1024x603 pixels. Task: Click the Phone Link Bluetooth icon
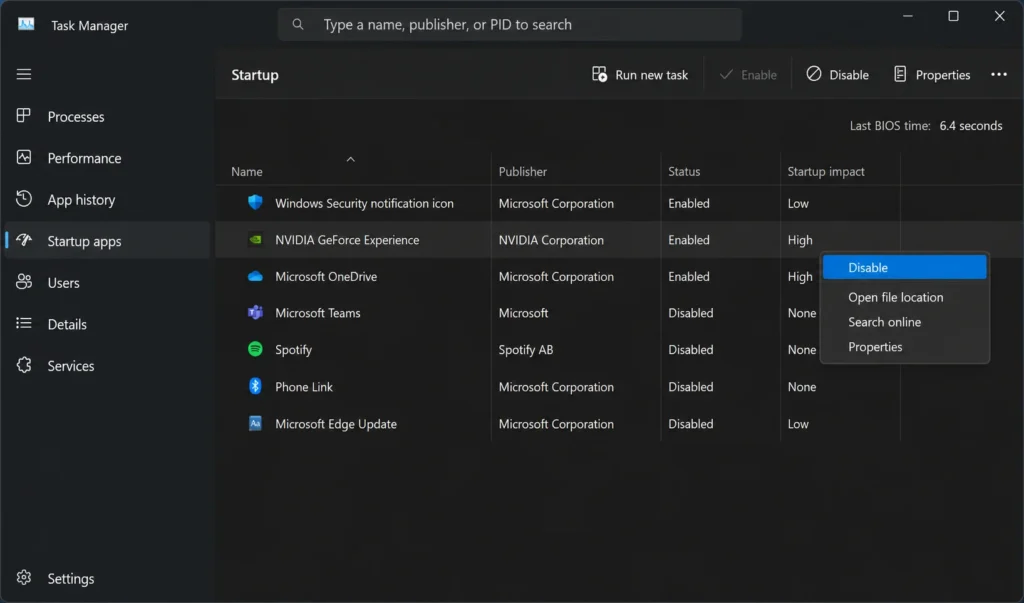[x=255, y=386]
